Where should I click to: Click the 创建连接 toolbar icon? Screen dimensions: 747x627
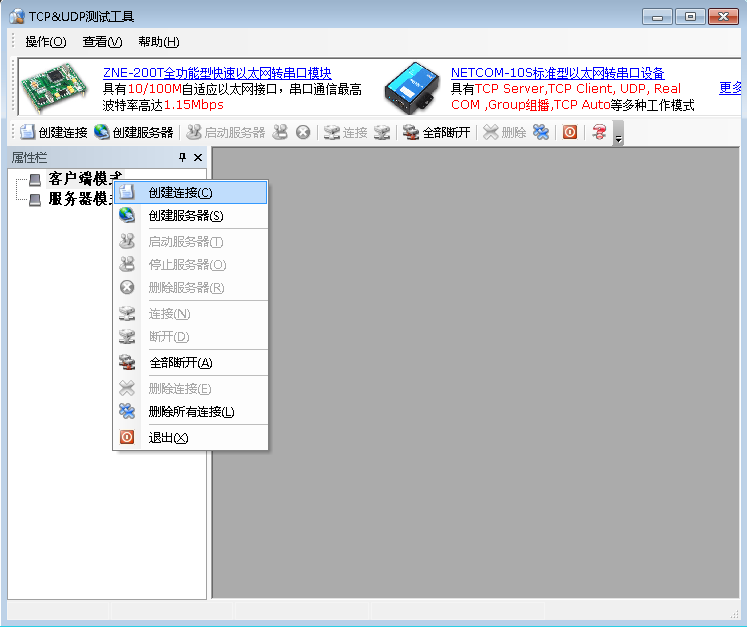click(x=27, y=132)
